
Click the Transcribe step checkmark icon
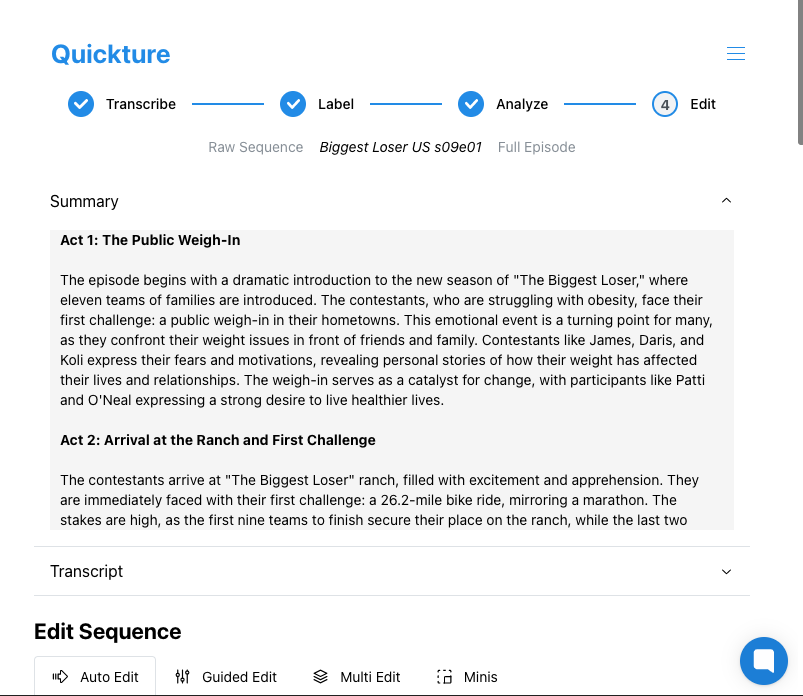(81, 104)
